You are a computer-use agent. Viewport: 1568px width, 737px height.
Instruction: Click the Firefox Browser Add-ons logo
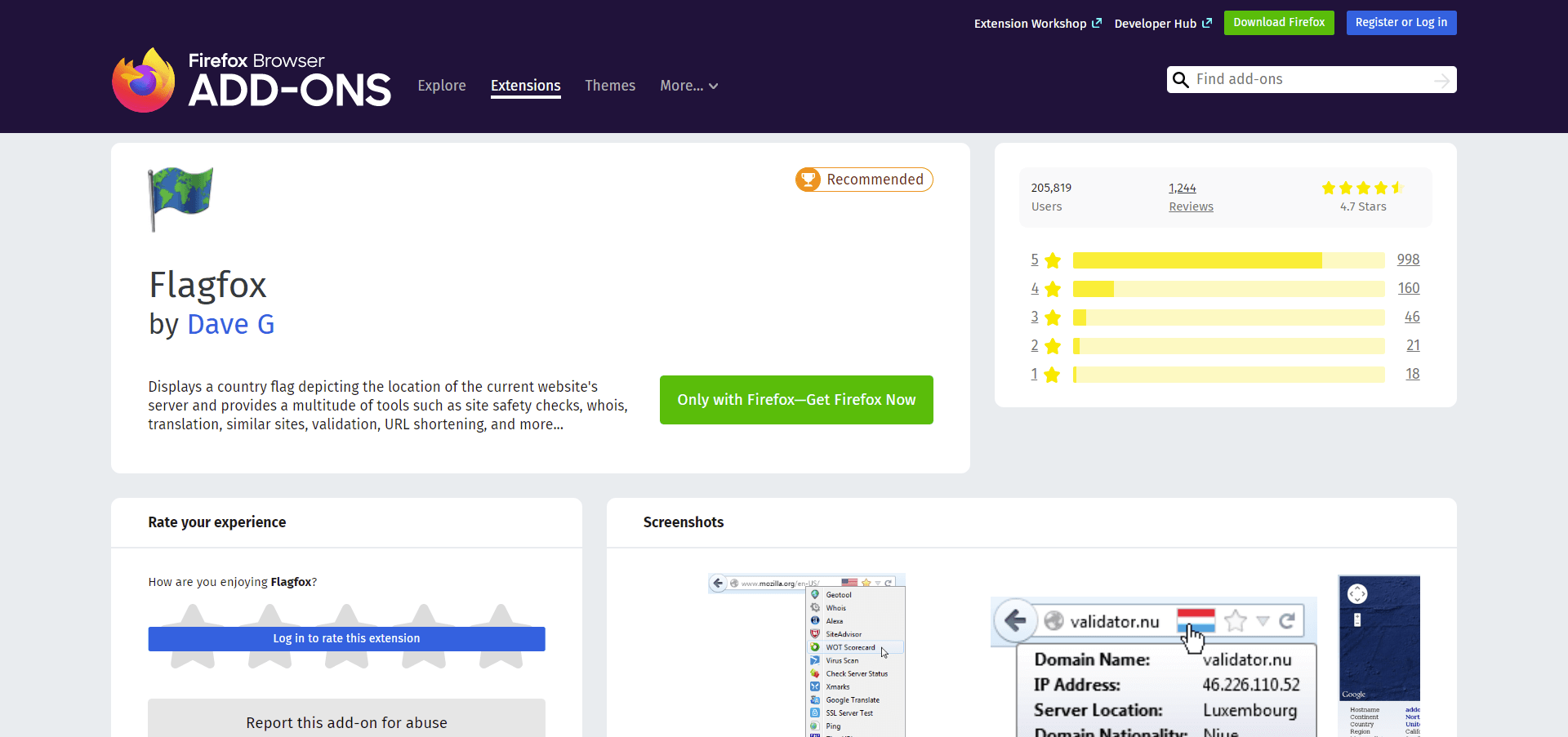pyautogui.click(x=252, y=80)
